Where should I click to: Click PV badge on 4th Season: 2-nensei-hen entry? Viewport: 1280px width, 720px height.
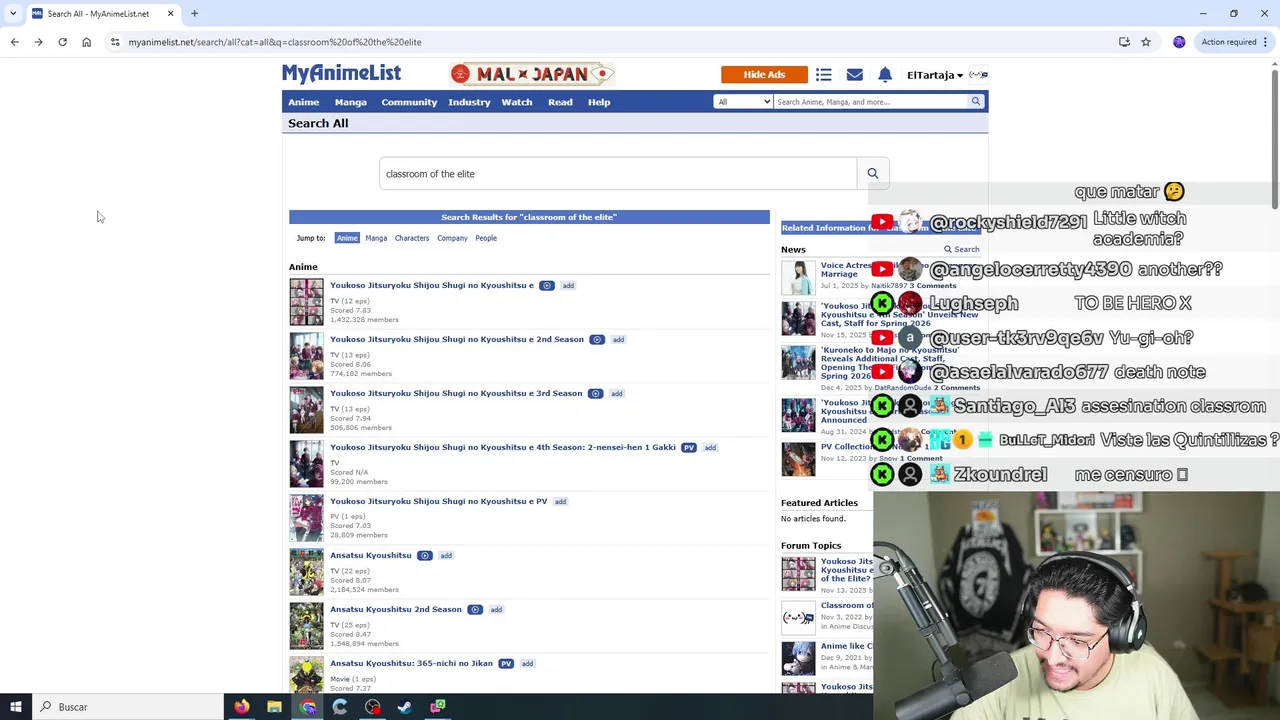[689, 448]
